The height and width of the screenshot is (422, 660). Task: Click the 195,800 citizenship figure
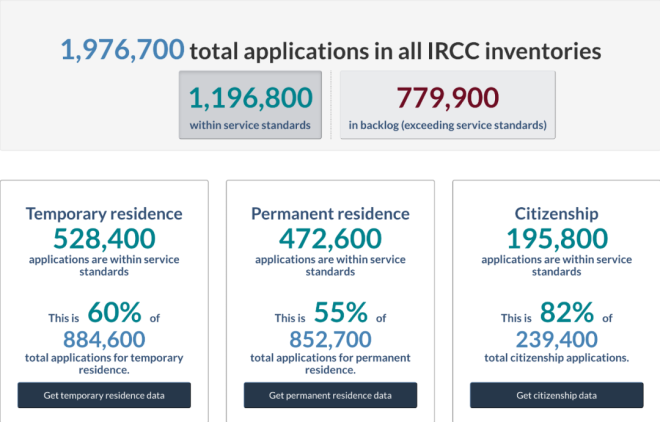point(556,238)
